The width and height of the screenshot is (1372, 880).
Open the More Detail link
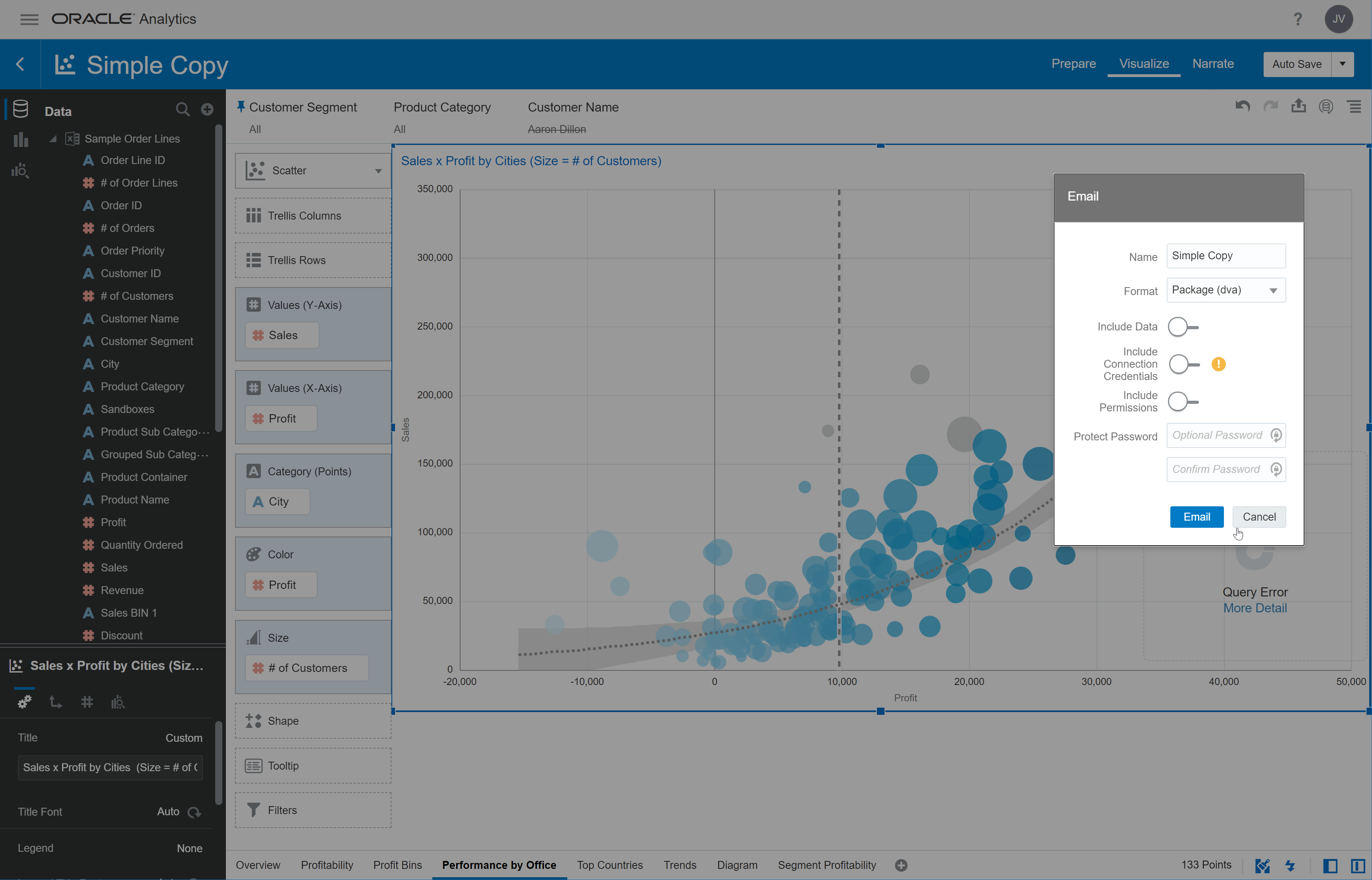click(x=1254, y=608)
